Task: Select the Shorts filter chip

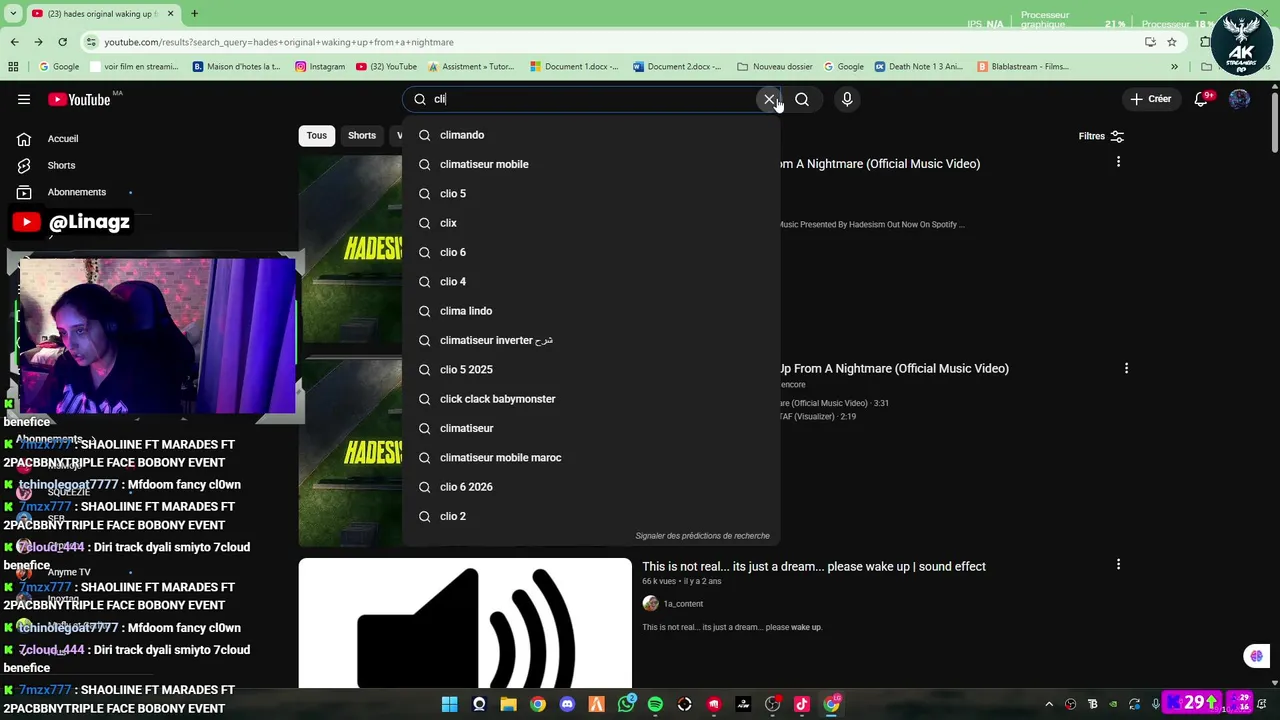Action: 362,136
